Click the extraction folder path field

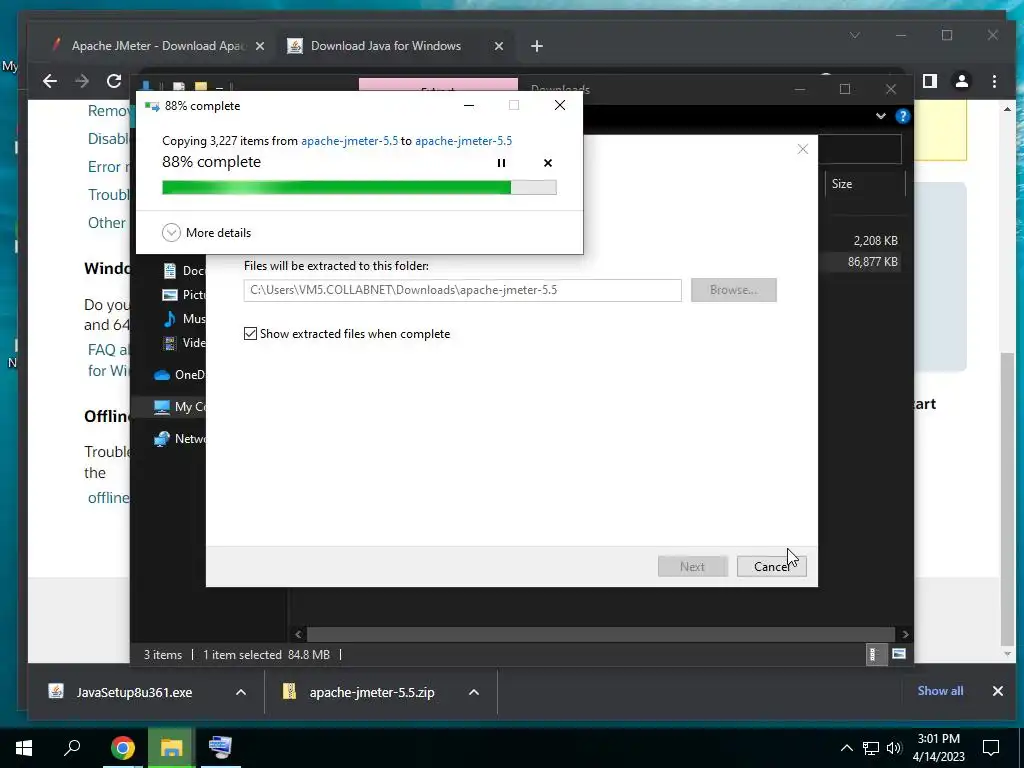point(462,290)
